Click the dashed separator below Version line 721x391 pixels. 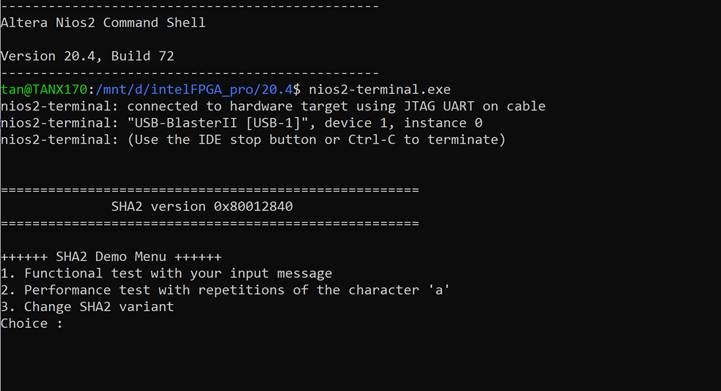pyautogui.click(x=190, y=73)
